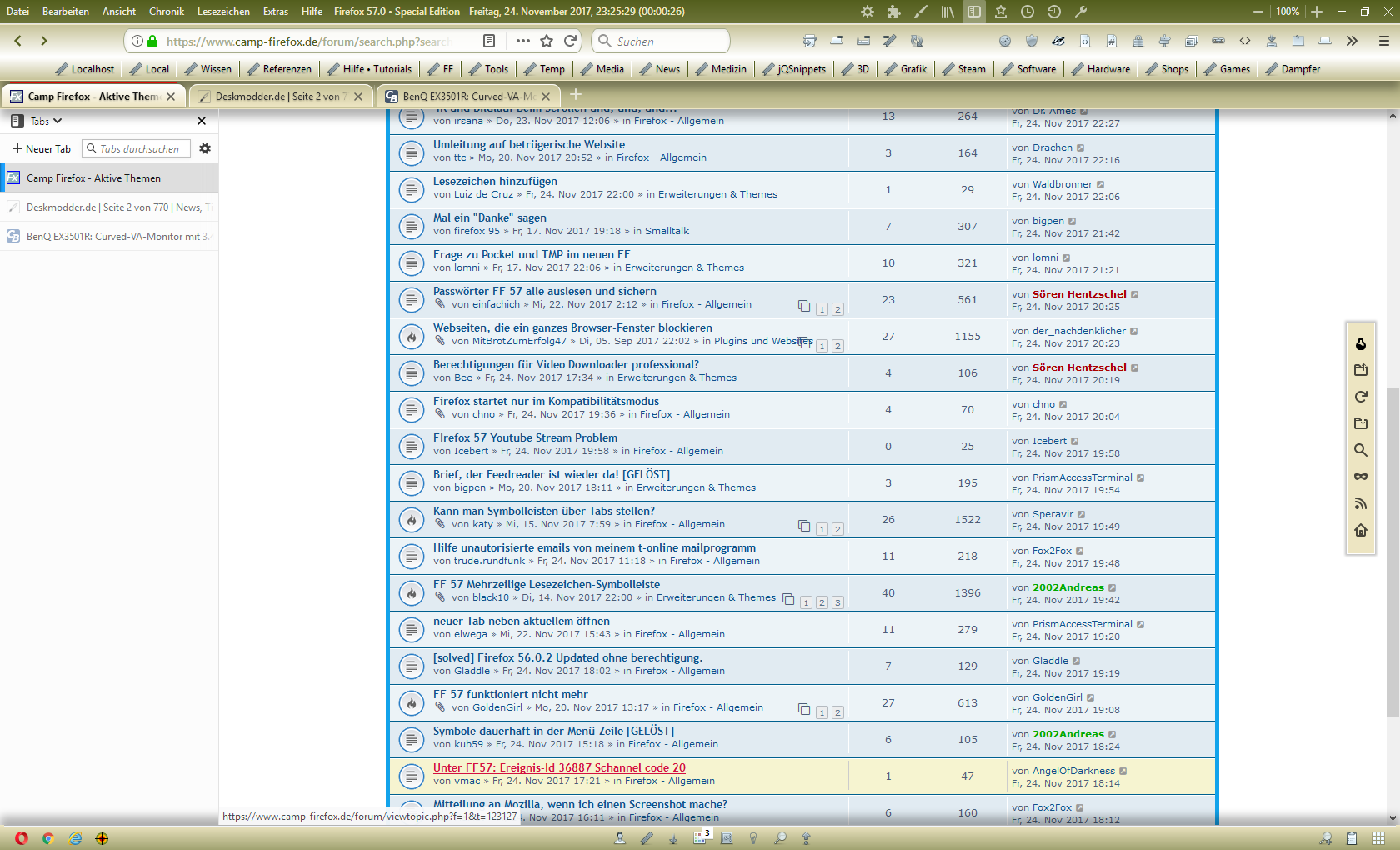The image size is (1400, 850).
Task: Click the reload icon in the address bar
Action: coord(570,41)
